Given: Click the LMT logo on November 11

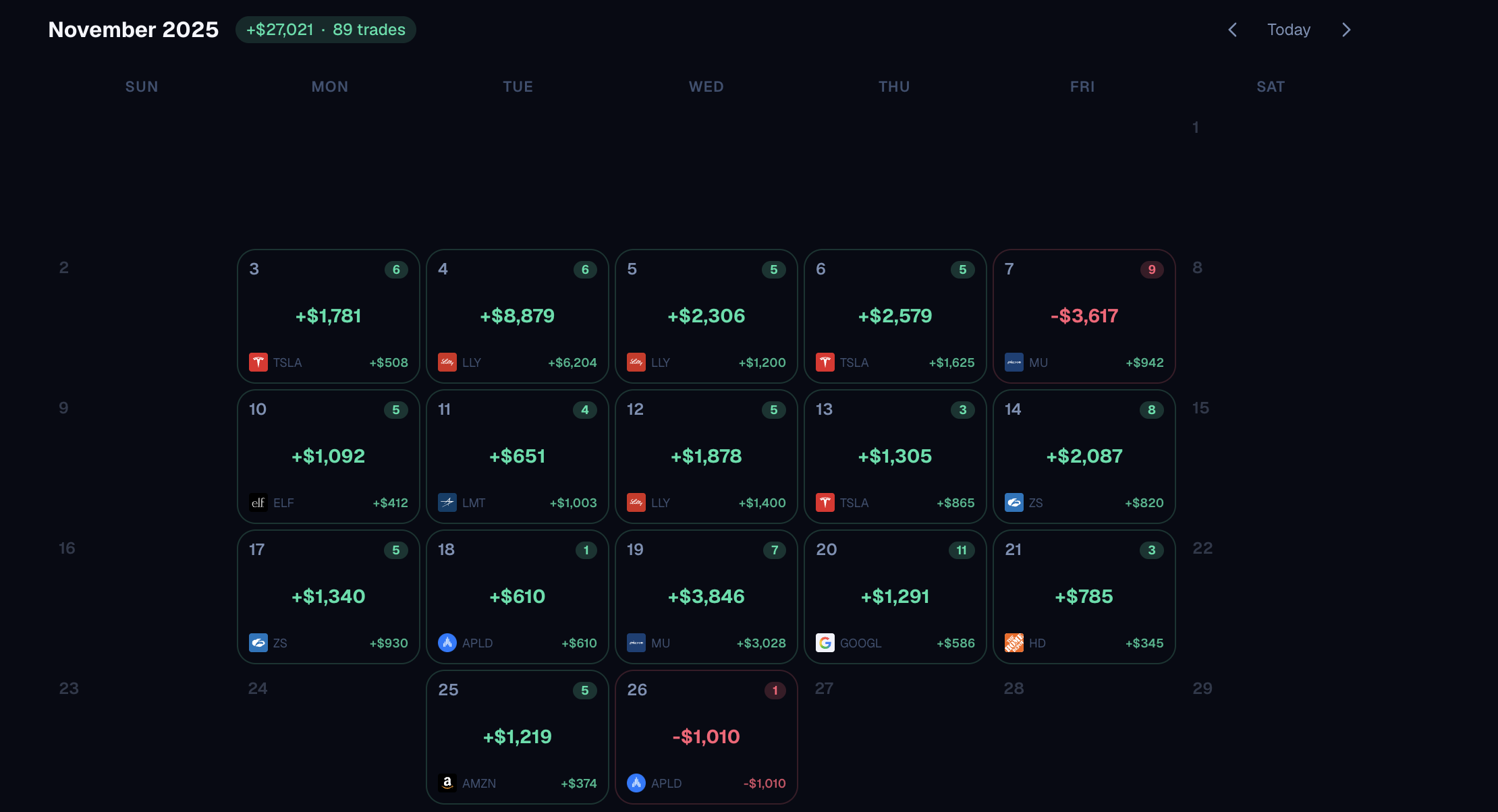Looking at the screenshot, I should point(447,502).
